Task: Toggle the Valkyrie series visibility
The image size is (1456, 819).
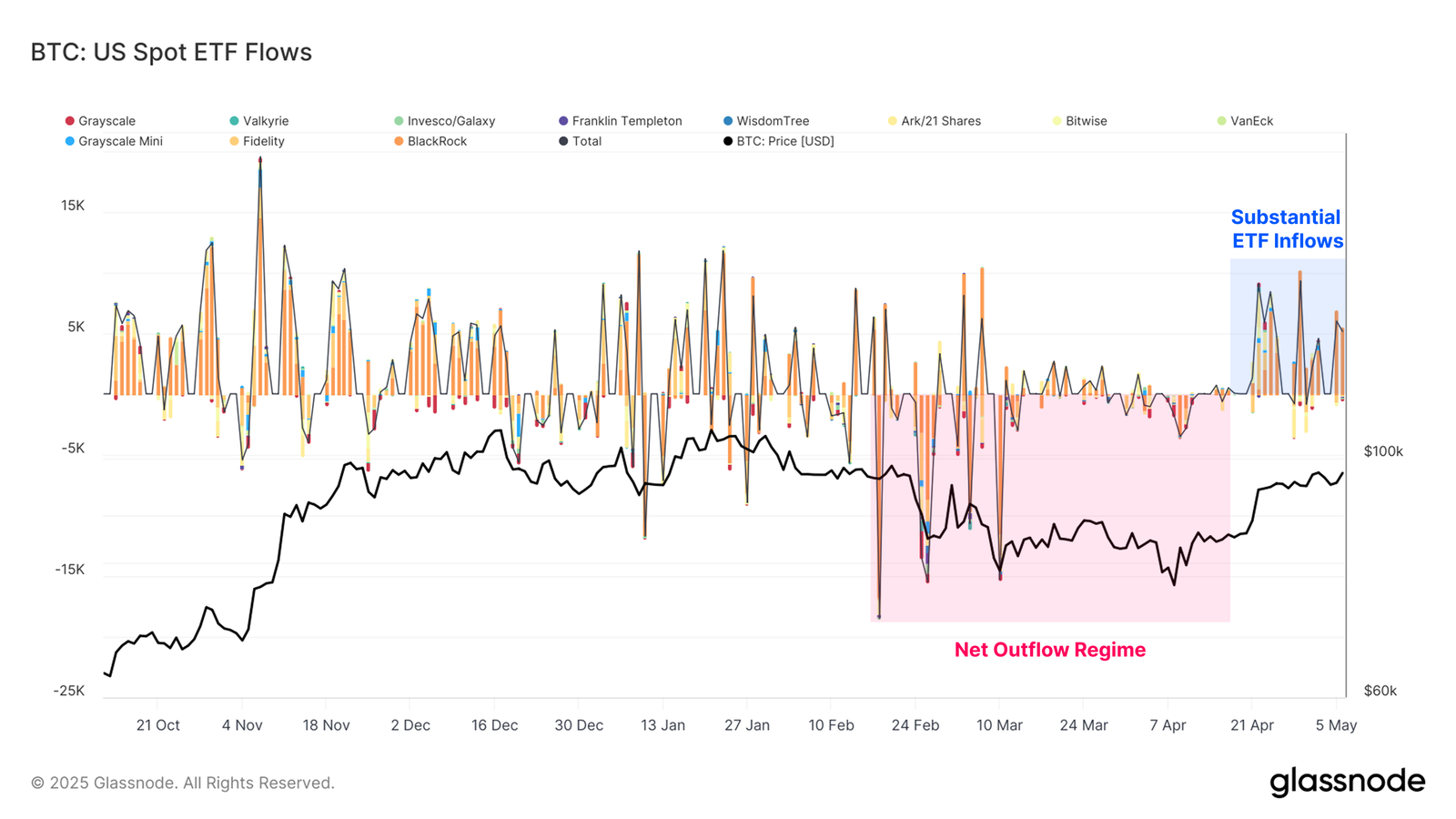Action: click(x=265, y=120)
